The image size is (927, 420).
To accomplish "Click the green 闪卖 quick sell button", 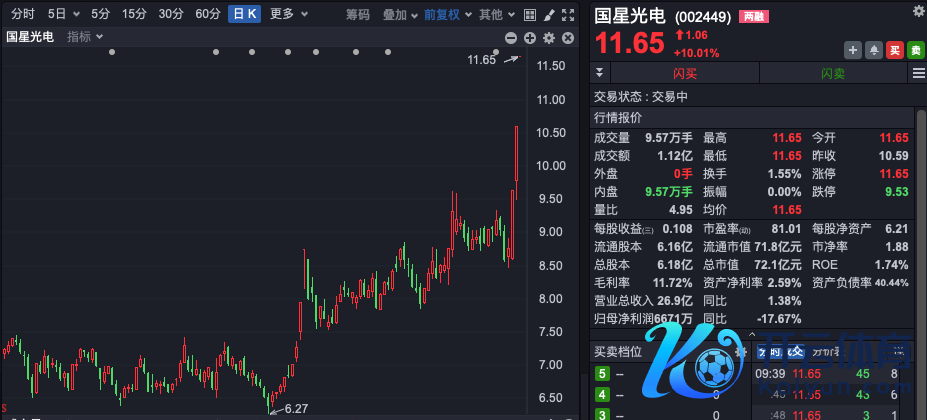I will click(832, 73).
